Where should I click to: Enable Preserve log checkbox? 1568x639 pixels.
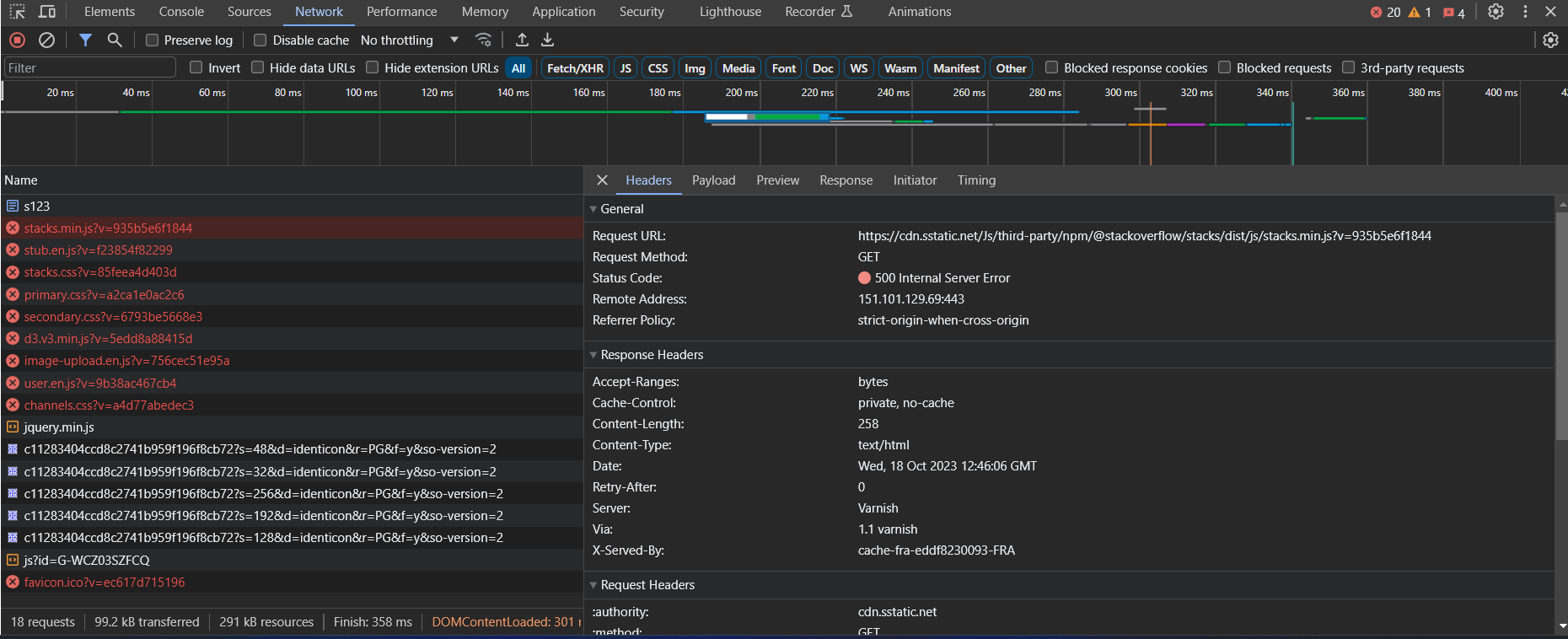[x=152, y=40]
